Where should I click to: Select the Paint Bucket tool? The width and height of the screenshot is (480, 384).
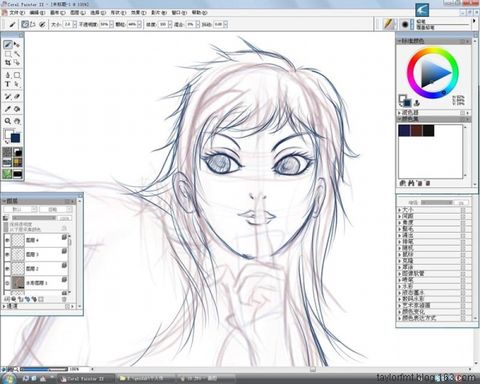coord(17,109)
